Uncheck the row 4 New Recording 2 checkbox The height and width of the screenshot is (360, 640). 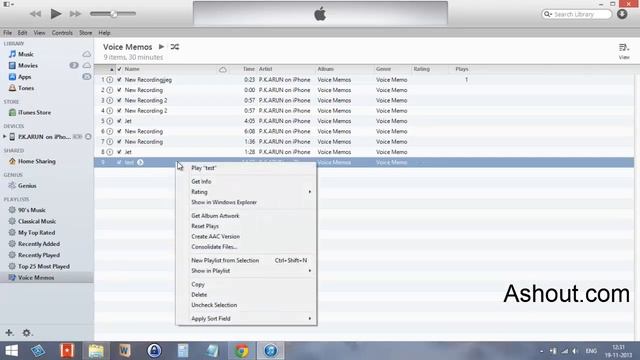(x=119, y=111)
